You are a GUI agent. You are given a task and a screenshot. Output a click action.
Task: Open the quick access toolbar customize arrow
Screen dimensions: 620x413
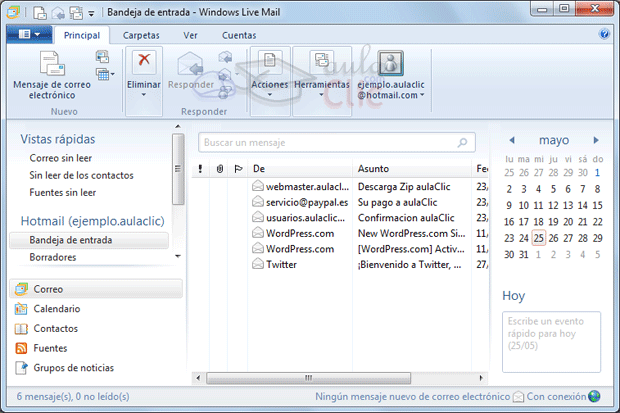click(91, 14)
